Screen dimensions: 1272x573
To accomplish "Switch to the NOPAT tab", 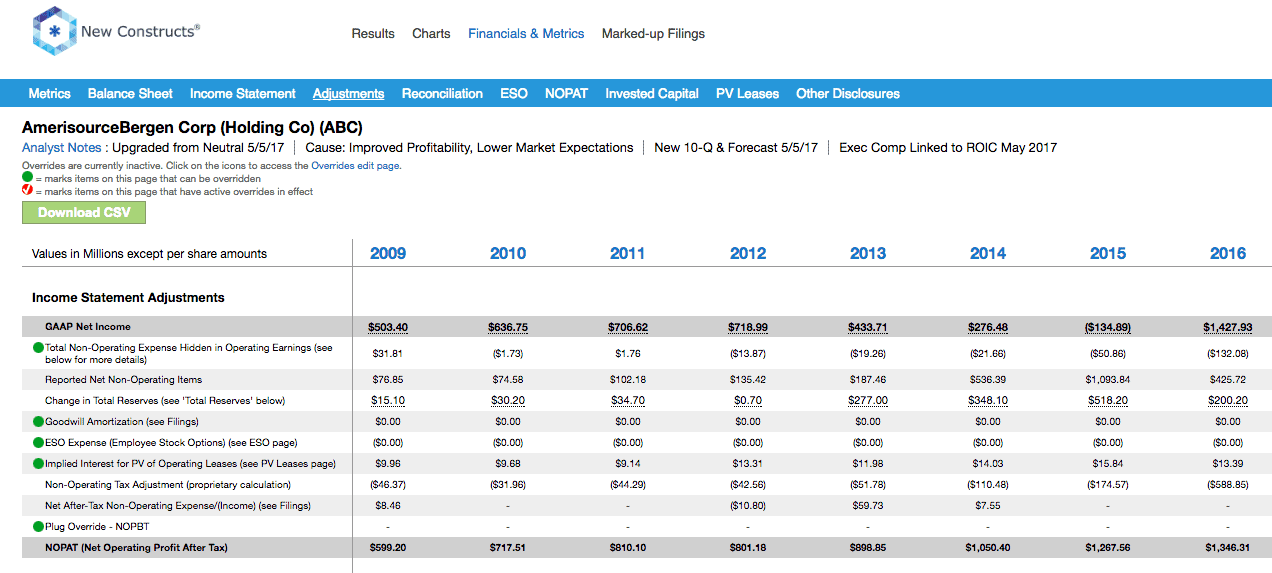I will click(x=566, y=94).
